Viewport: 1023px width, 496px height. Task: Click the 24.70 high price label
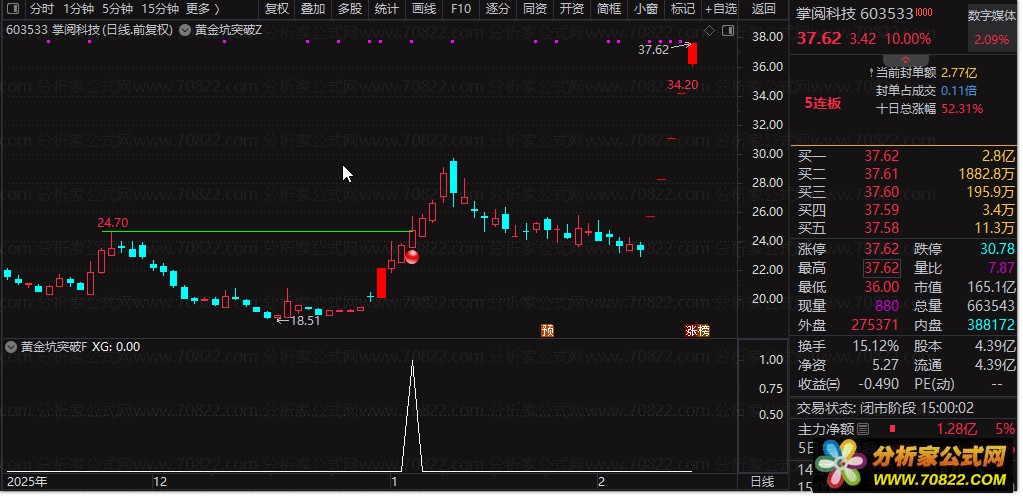point(112,223)
